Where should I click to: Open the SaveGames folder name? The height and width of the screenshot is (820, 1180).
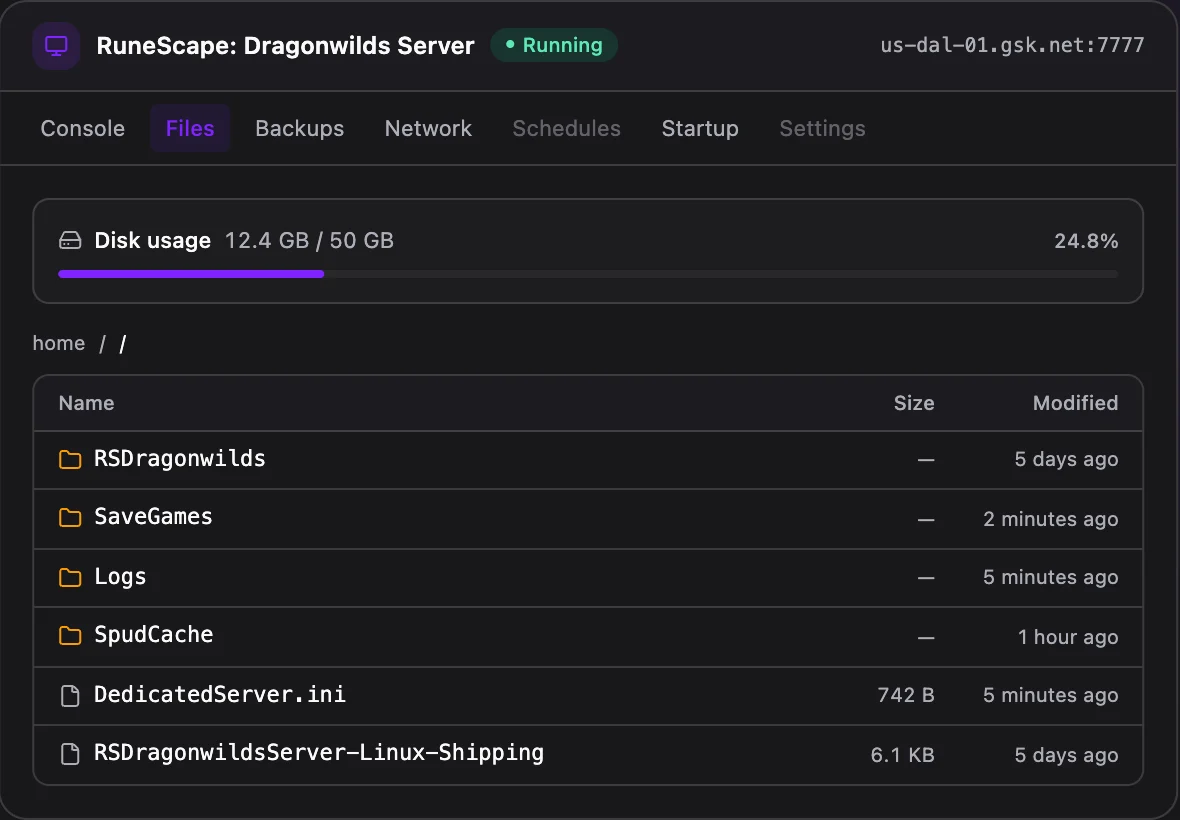(x=154, y=517)
